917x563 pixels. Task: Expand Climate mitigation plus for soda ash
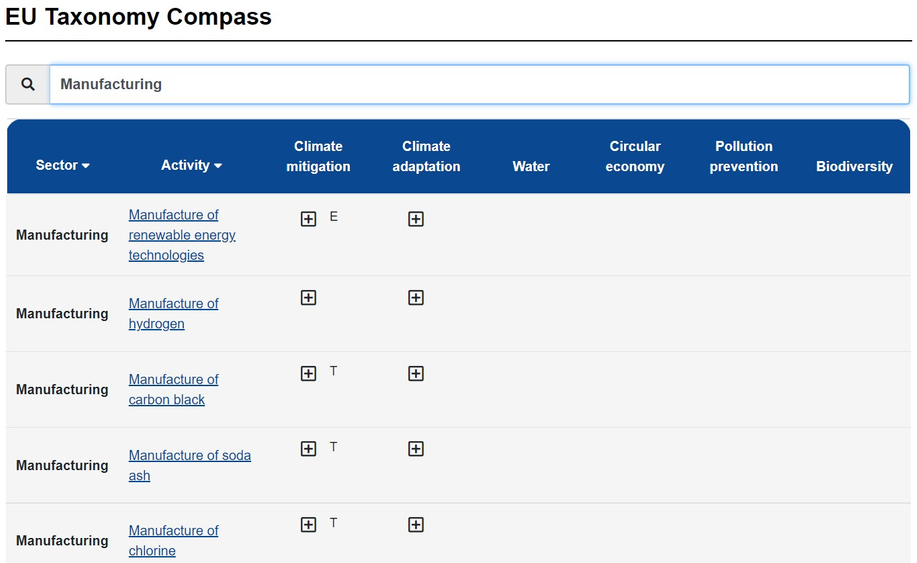[x=309, y=450]
